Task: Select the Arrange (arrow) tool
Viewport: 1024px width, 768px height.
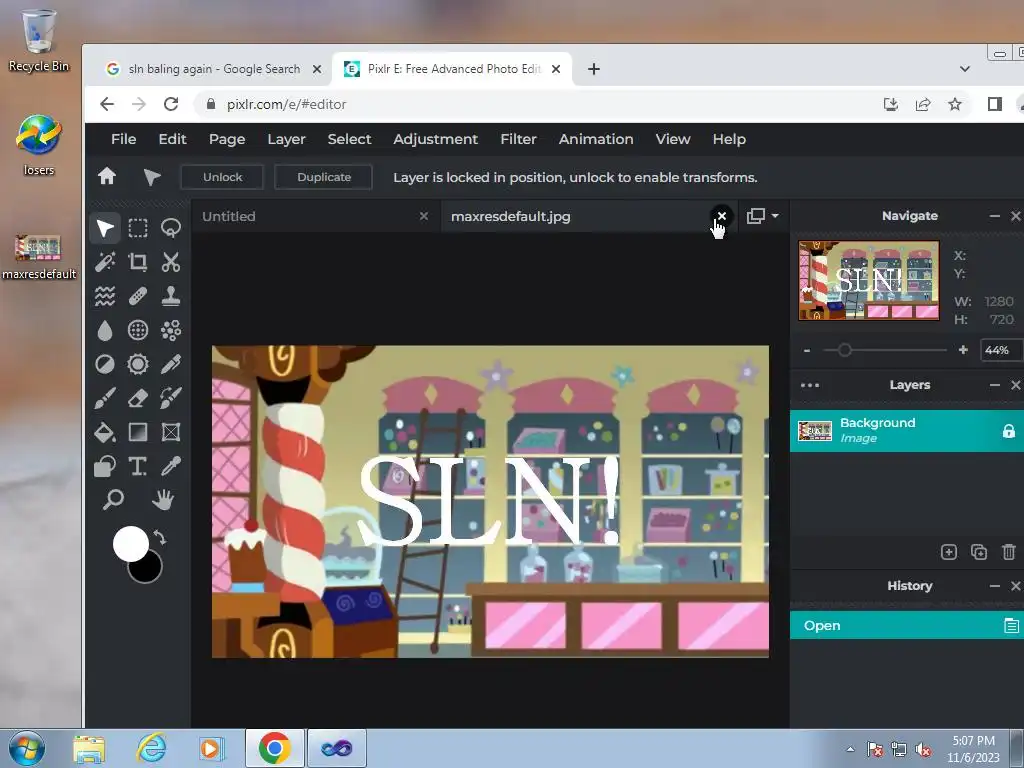Action: click(x=104, y=229)
